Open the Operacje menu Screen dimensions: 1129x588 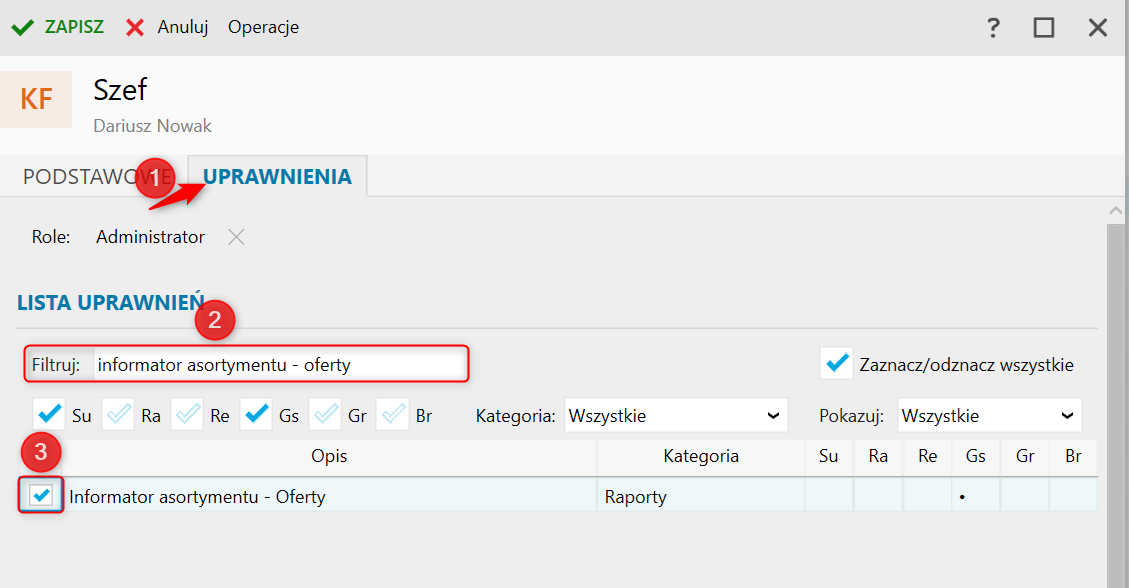263,27
